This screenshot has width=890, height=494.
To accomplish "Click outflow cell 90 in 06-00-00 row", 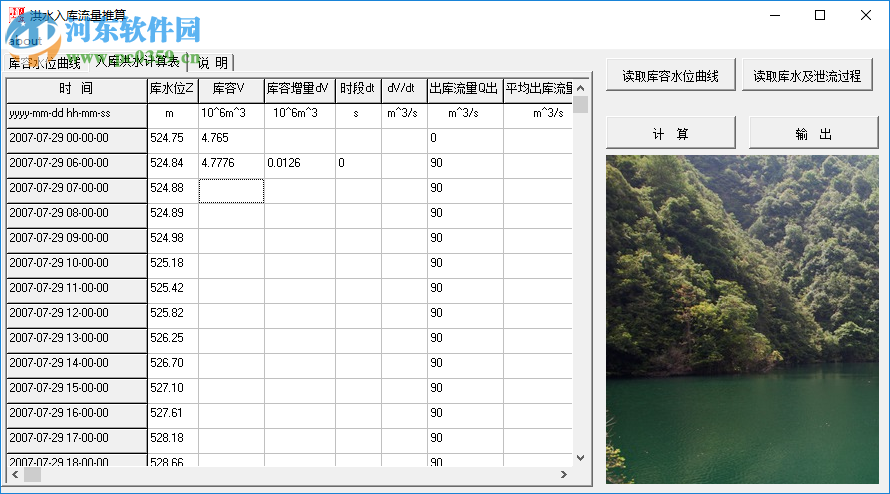I will click(465, 165).
